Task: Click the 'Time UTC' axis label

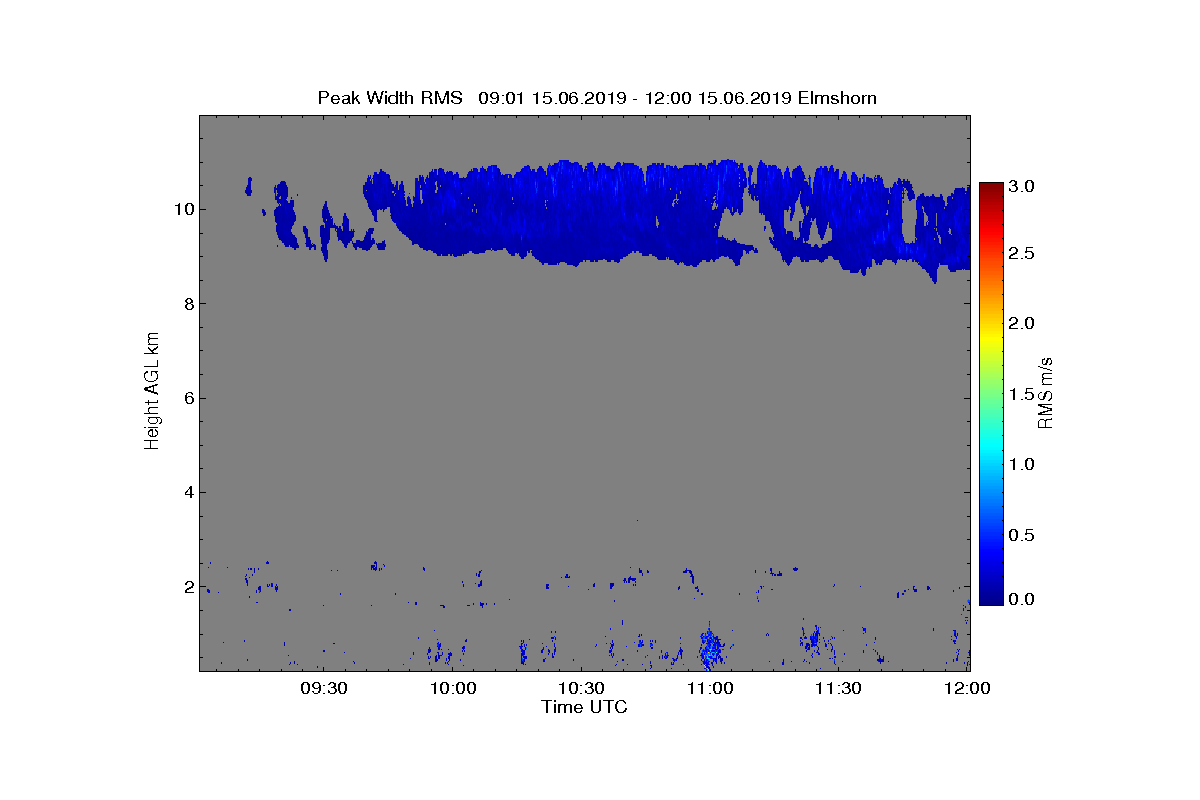Action: [585, 707]
